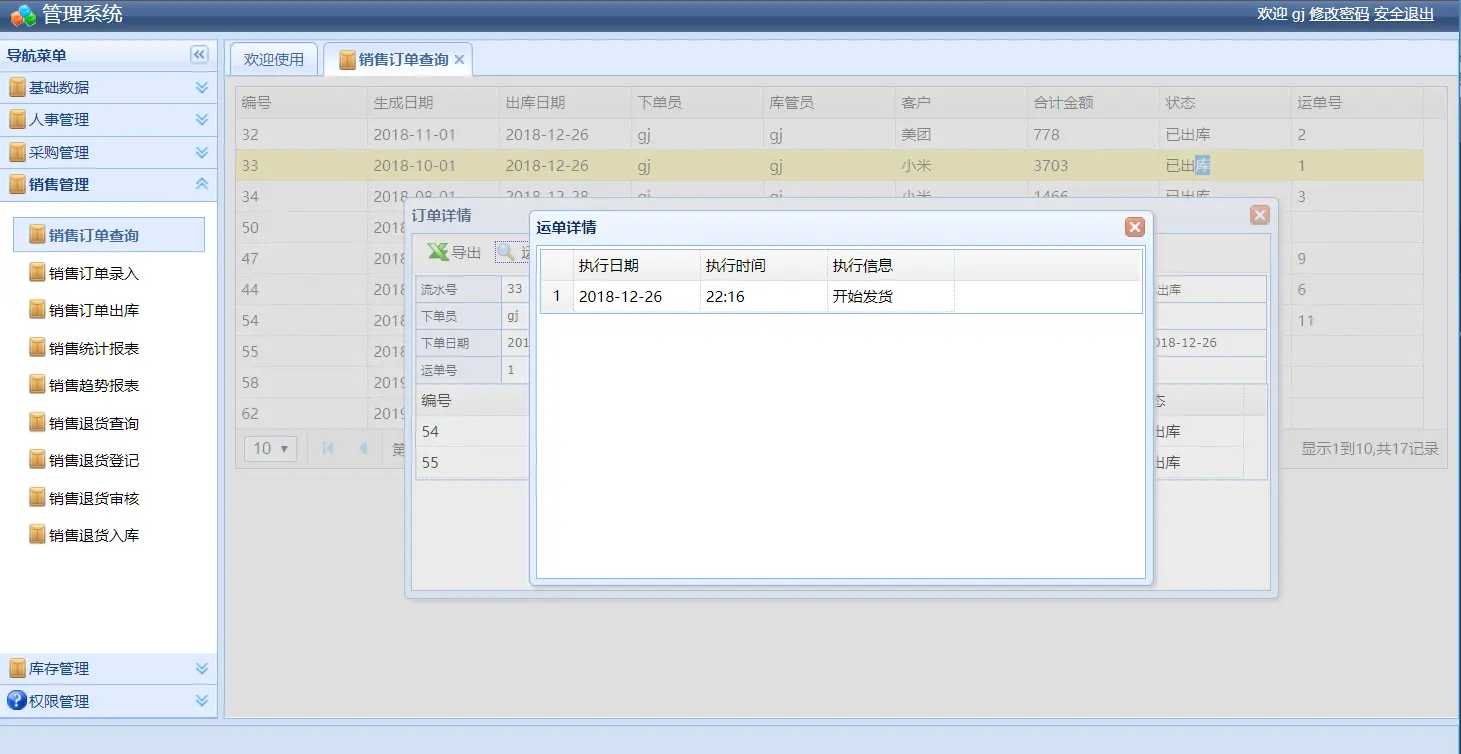Image resolution: width=1461 pixels, height=754 pixels.
Task: Click row 54 in 订单详情 item list
Action: (472, 431)
